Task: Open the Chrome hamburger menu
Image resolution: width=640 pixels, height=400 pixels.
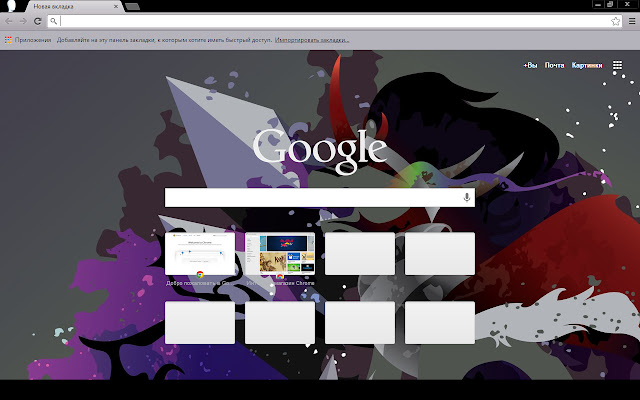Action: point(631,21)
